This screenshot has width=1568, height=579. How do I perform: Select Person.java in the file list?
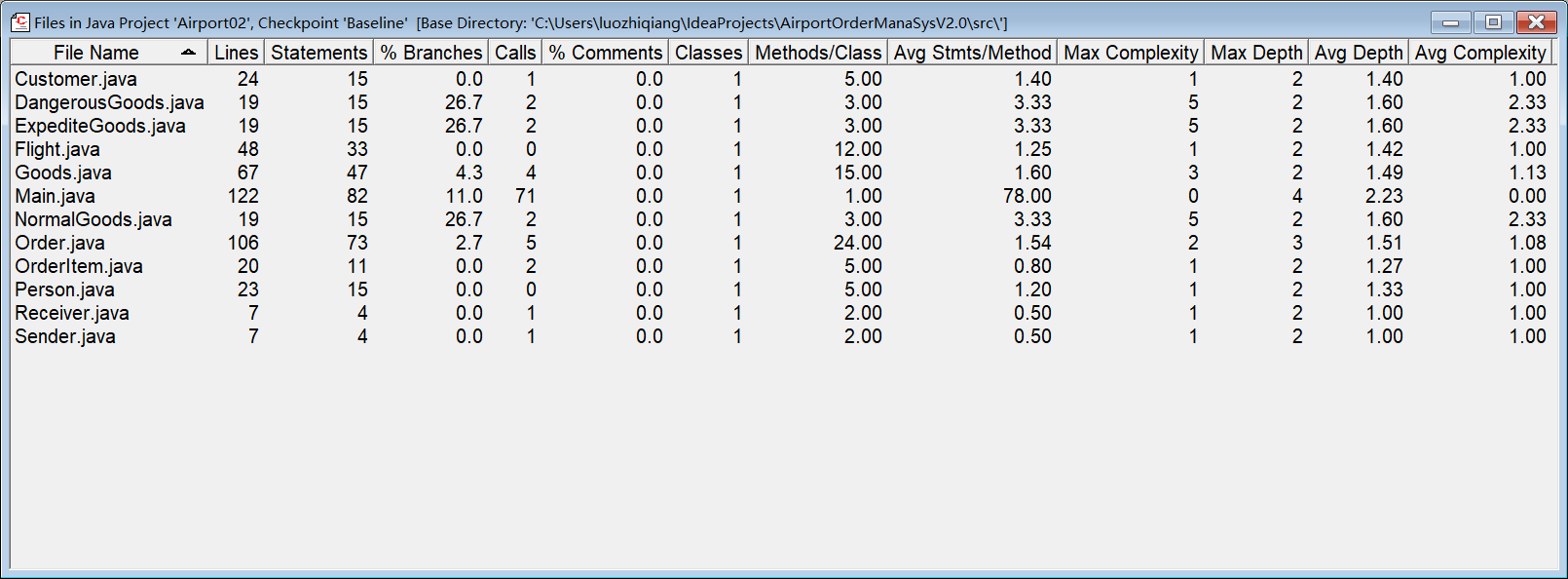pos(64,289)
